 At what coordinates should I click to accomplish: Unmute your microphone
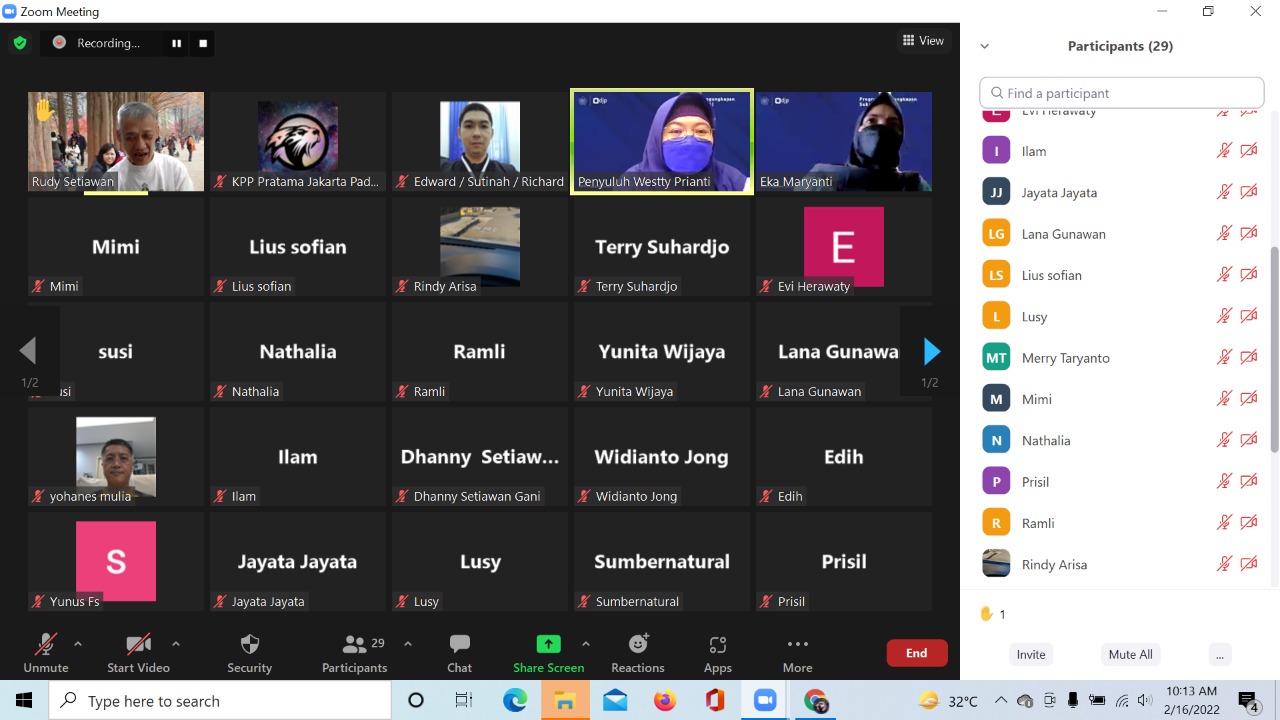click(x=46, y=653)
